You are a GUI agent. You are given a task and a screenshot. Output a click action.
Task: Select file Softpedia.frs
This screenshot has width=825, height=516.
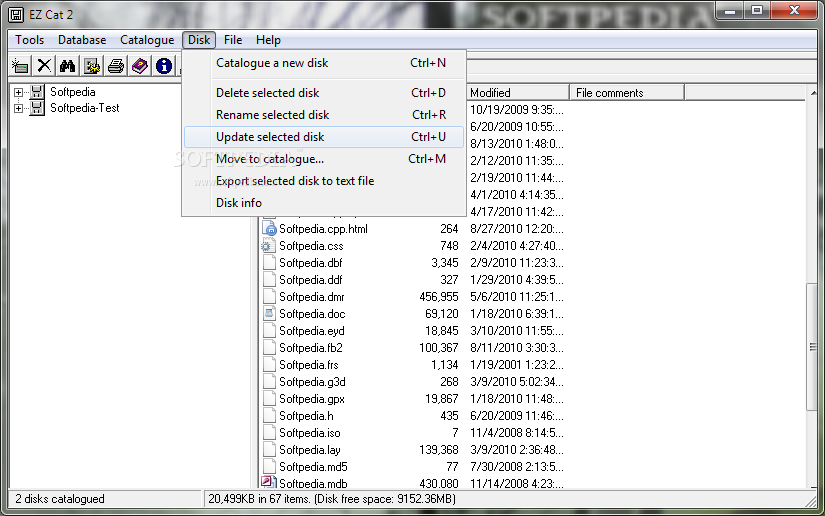click(309, 365)
